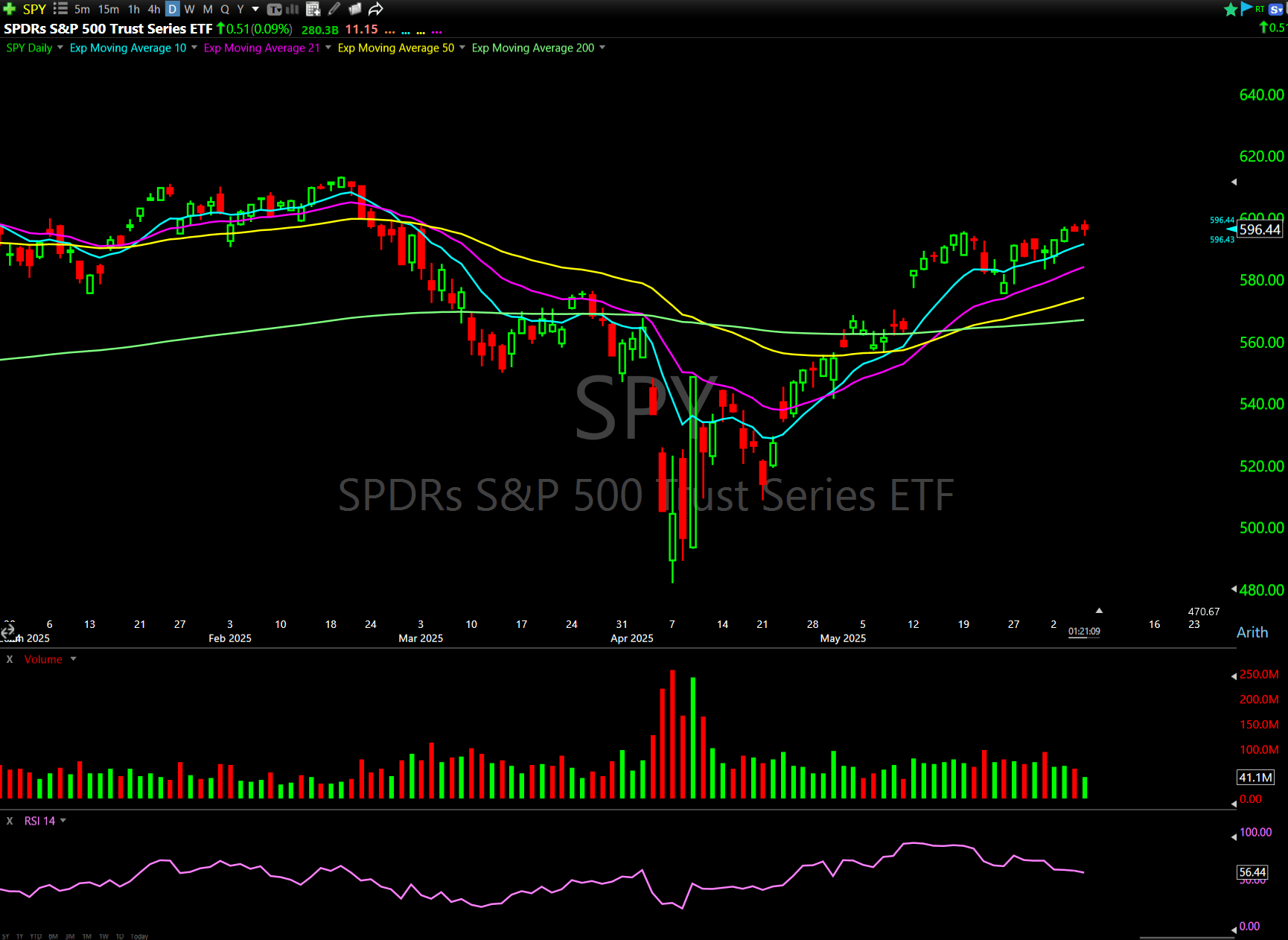Toggle the Arith price scale mode
Viewport: 1288px width, 940px height.
[x=1252, y=632]
